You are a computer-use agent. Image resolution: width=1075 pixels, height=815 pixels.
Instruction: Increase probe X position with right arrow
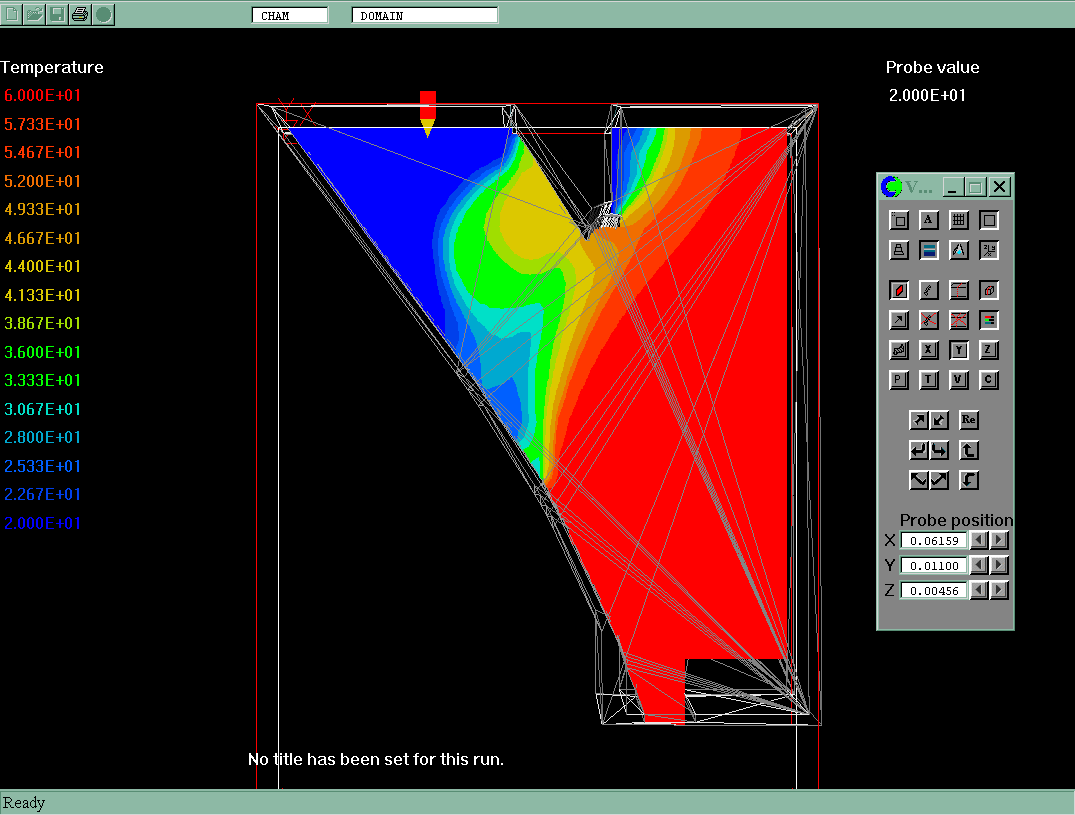pyautogui.click(x=999, y=540)
